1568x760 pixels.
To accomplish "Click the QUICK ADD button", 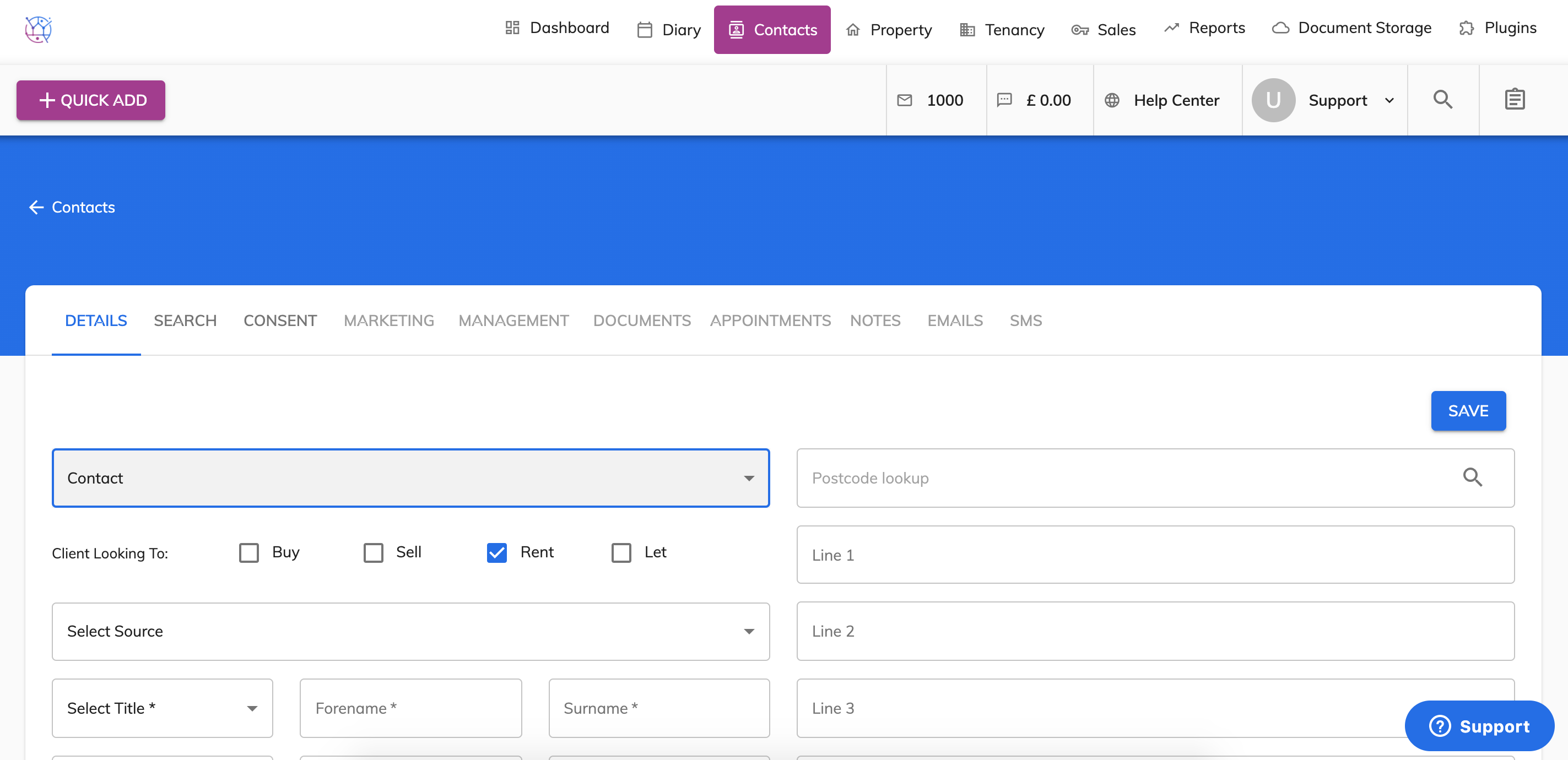I will pos(91,100).
